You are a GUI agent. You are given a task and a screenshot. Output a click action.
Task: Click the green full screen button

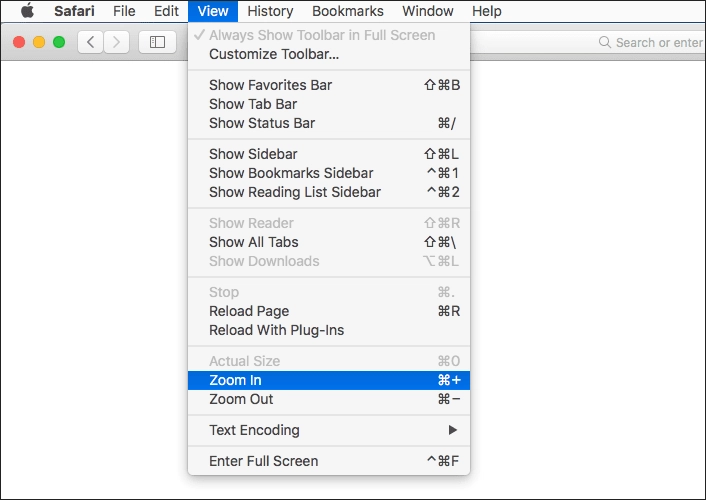click(x=59, y=42)
